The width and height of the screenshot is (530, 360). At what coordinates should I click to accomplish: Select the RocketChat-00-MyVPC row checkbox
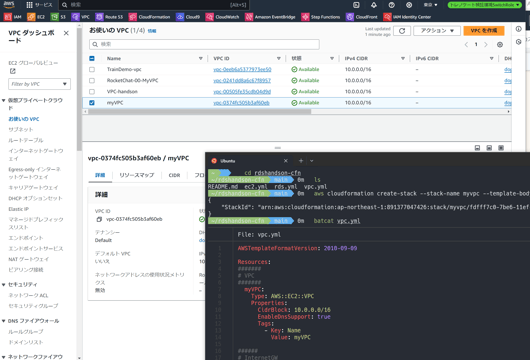click(92, 80)
